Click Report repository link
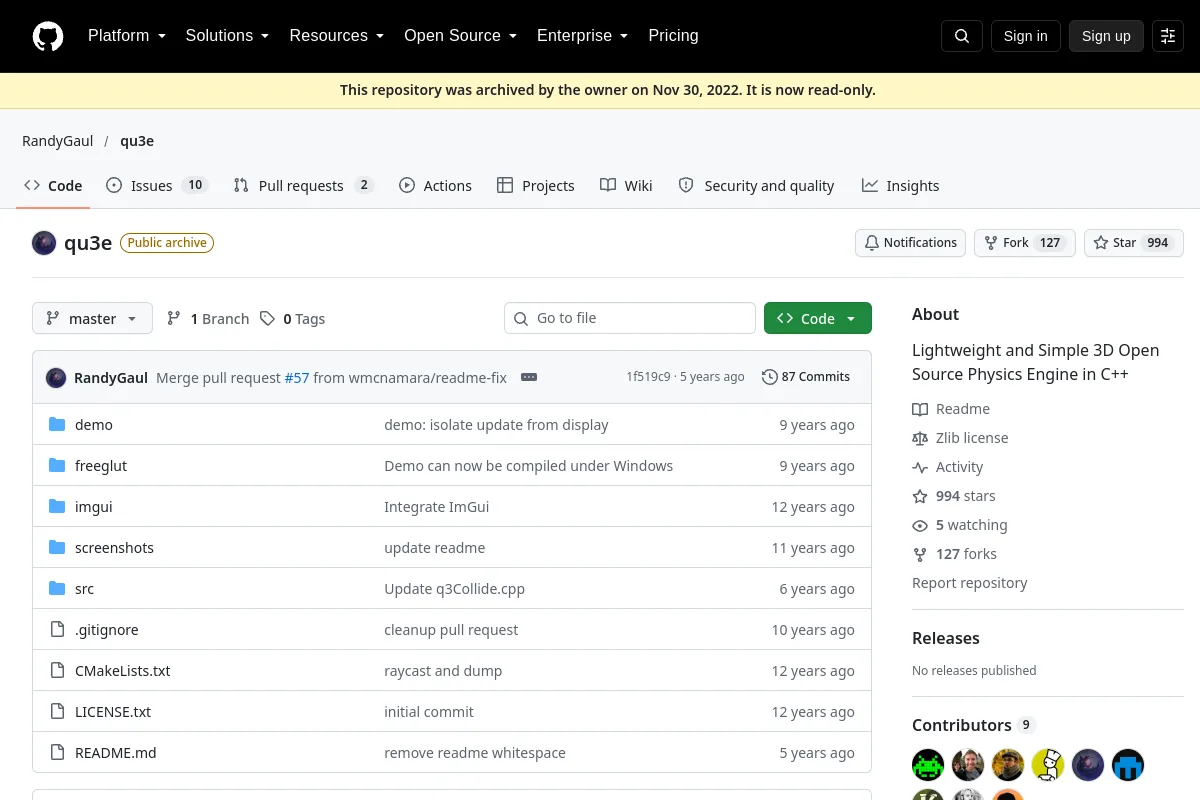The image size is (1200, 800). coord(970,583)
